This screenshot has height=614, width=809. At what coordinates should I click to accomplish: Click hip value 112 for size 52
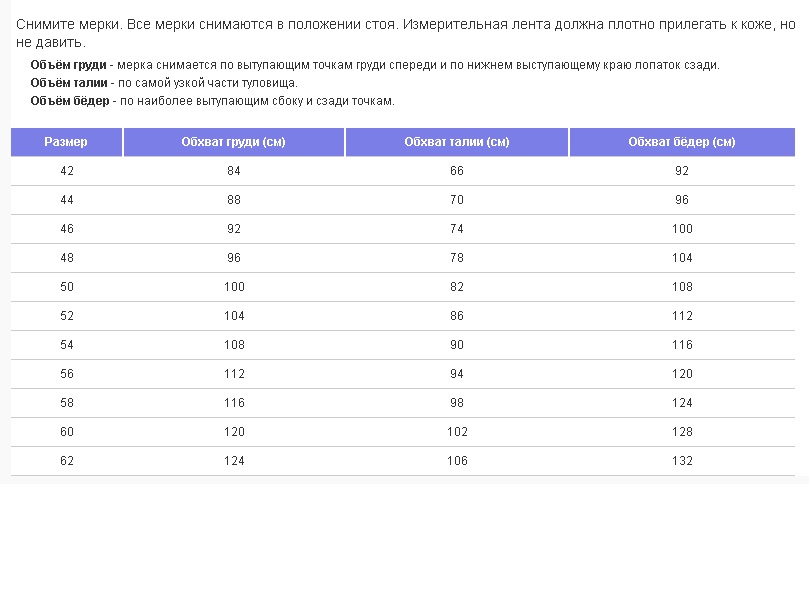pyautogui.click(x=682, y=316)
